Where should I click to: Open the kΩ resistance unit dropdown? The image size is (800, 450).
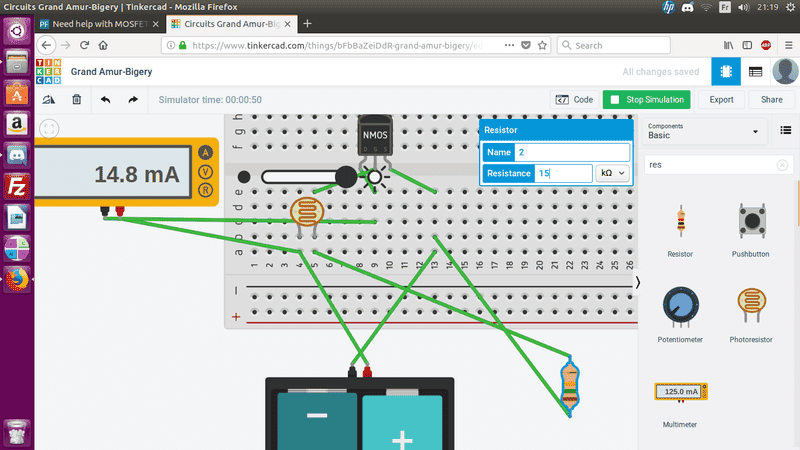point(613,173)
